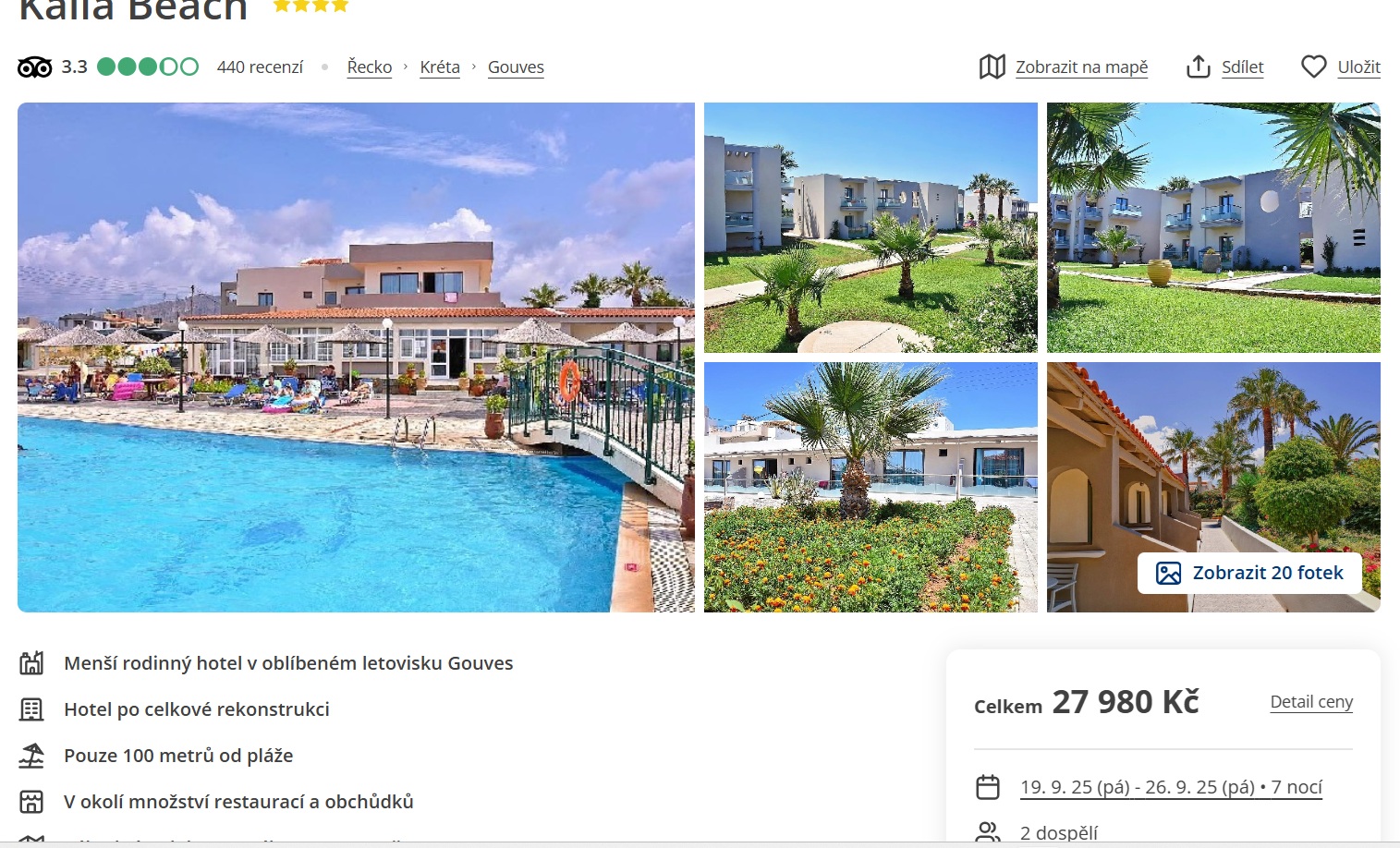Click the heart icon to save hotel

click(1313, 67)
